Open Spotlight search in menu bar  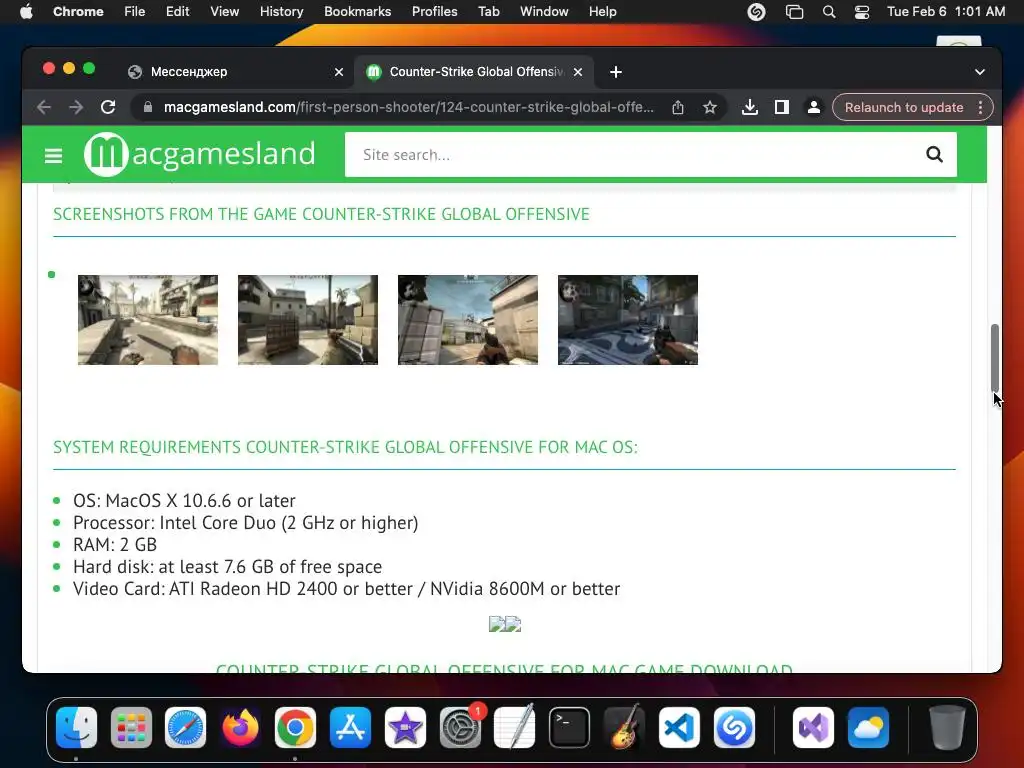point(829,12)
